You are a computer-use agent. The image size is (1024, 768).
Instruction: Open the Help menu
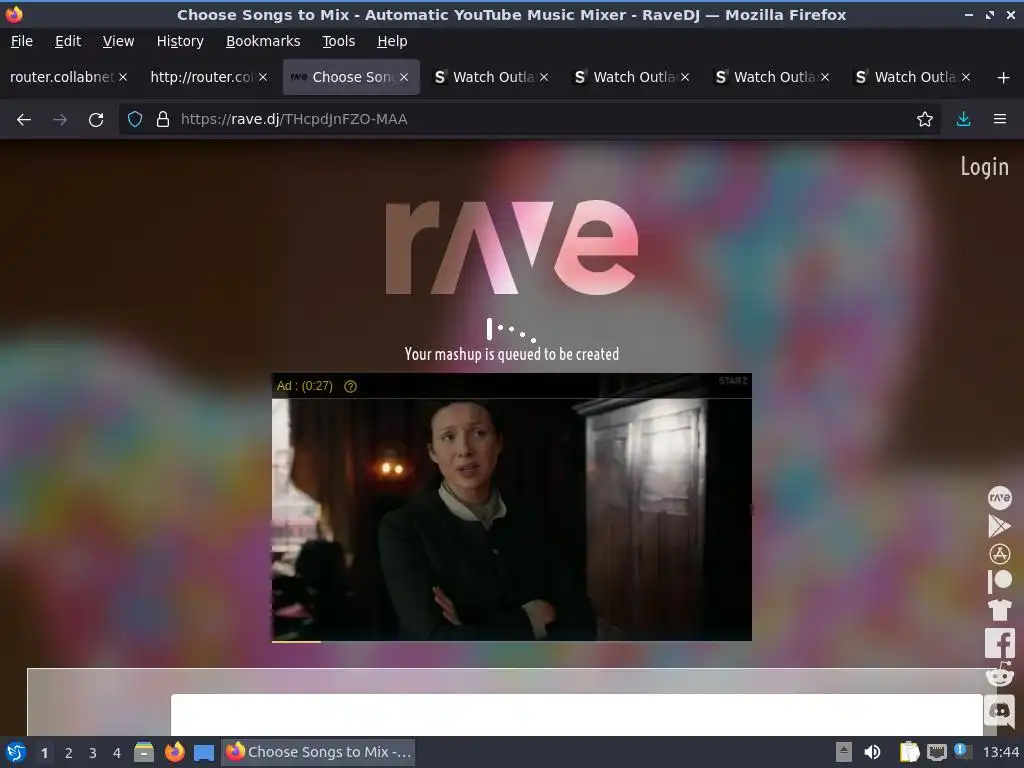(x=392, y=41)
